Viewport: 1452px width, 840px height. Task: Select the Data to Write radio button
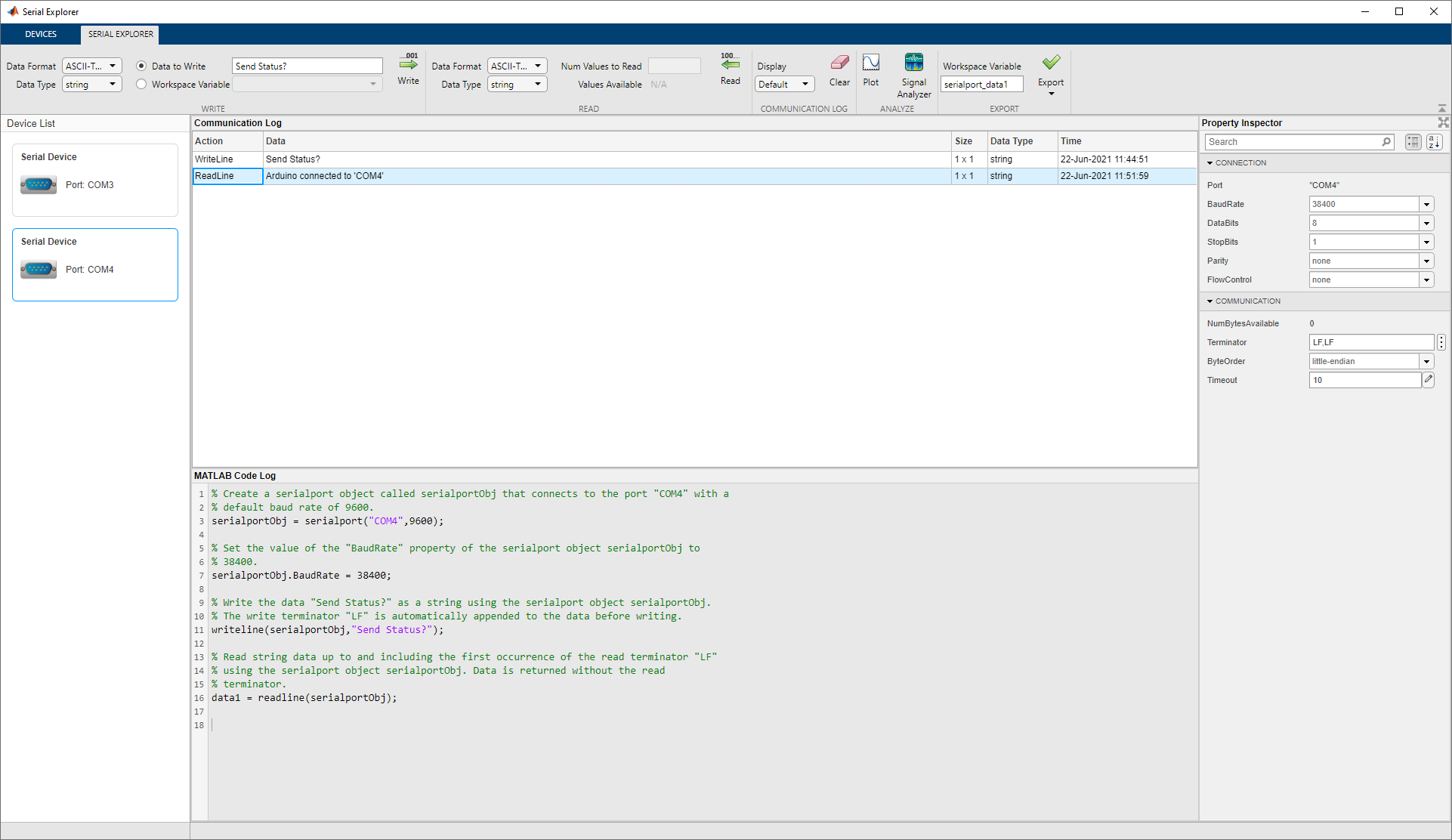pyautogui.click(x=141, y=66)
